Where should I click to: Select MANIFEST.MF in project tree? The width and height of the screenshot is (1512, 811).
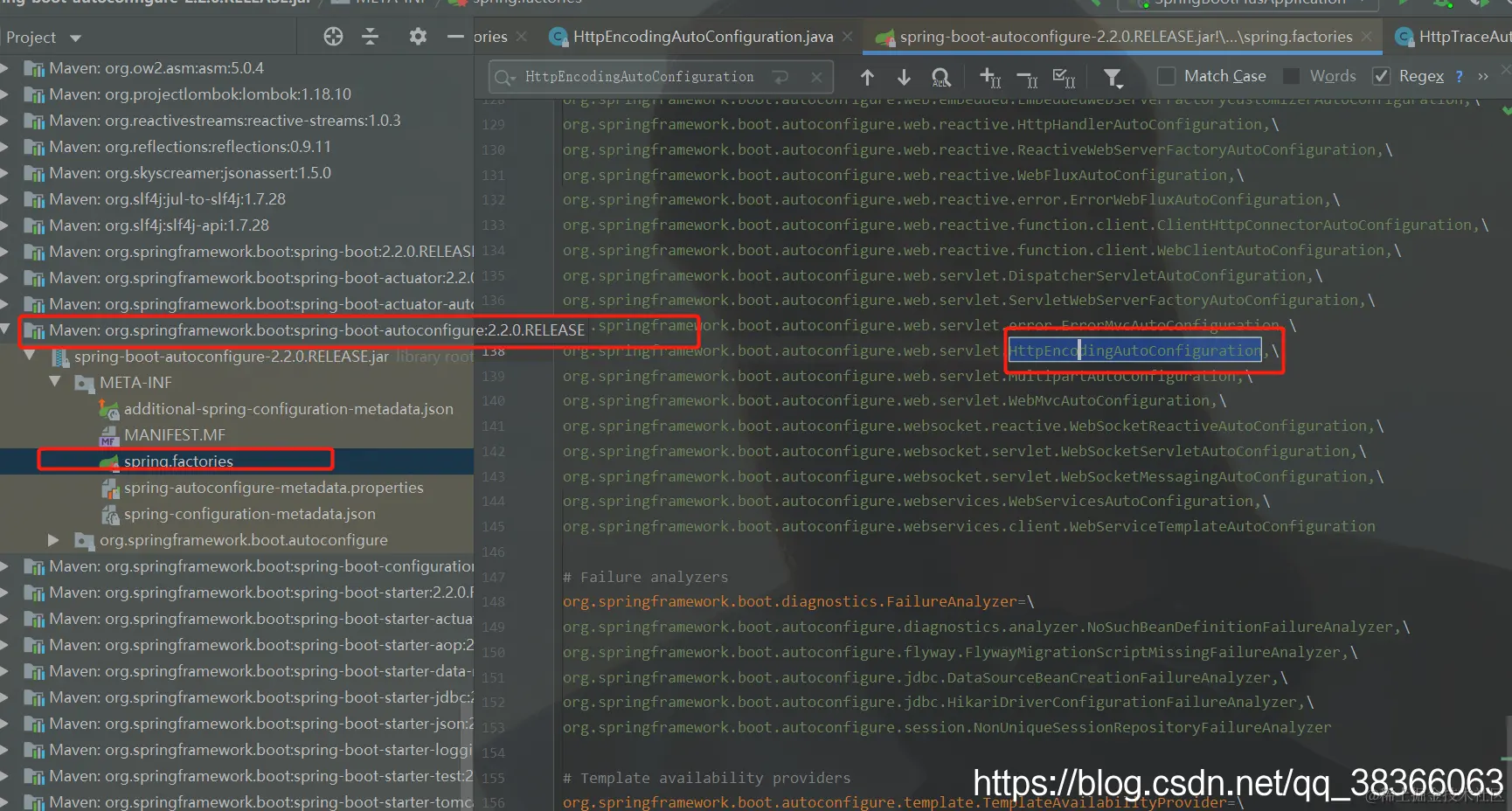[x=175, y=435]
